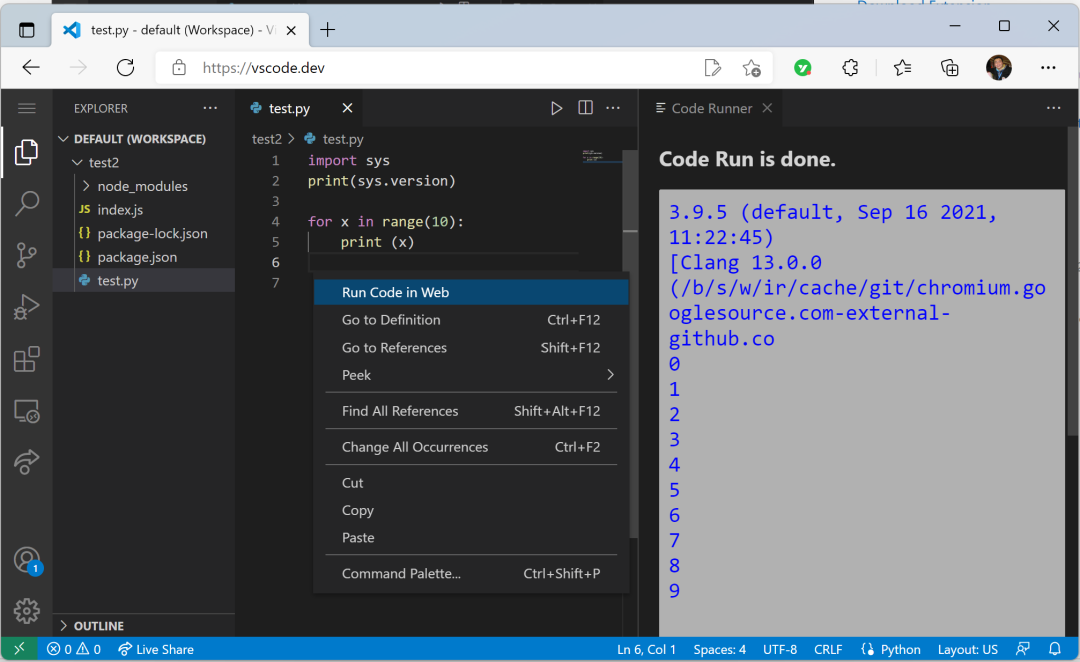Open the browser extensions puzzle icon
1080x662 pixels.
point(850,68)
